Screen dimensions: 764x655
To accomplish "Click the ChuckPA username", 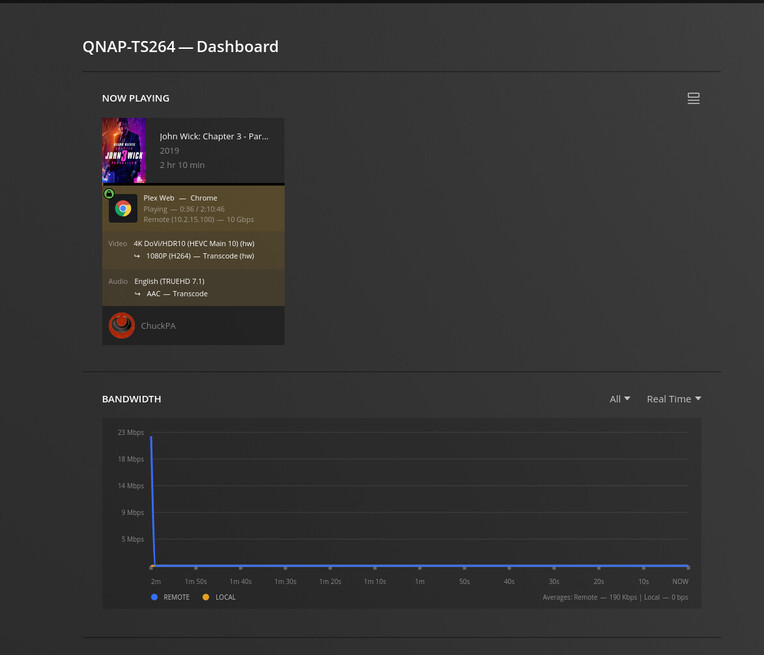I will (158, 326).
